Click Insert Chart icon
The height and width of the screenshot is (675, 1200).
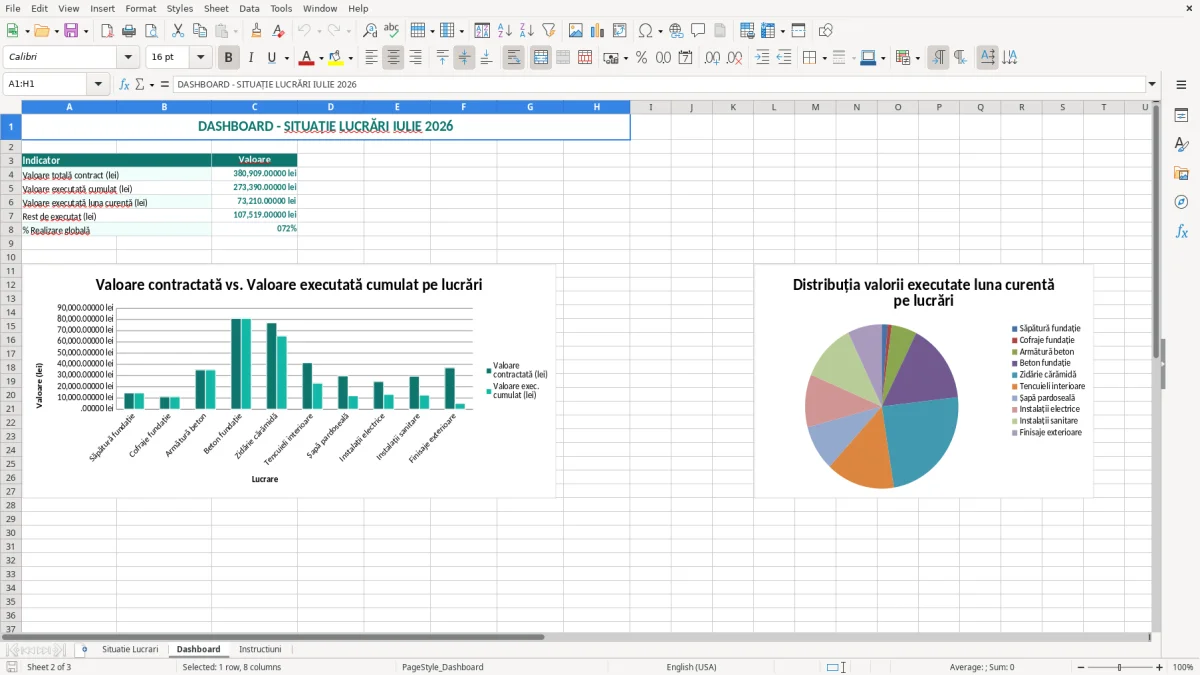point(598,31)
